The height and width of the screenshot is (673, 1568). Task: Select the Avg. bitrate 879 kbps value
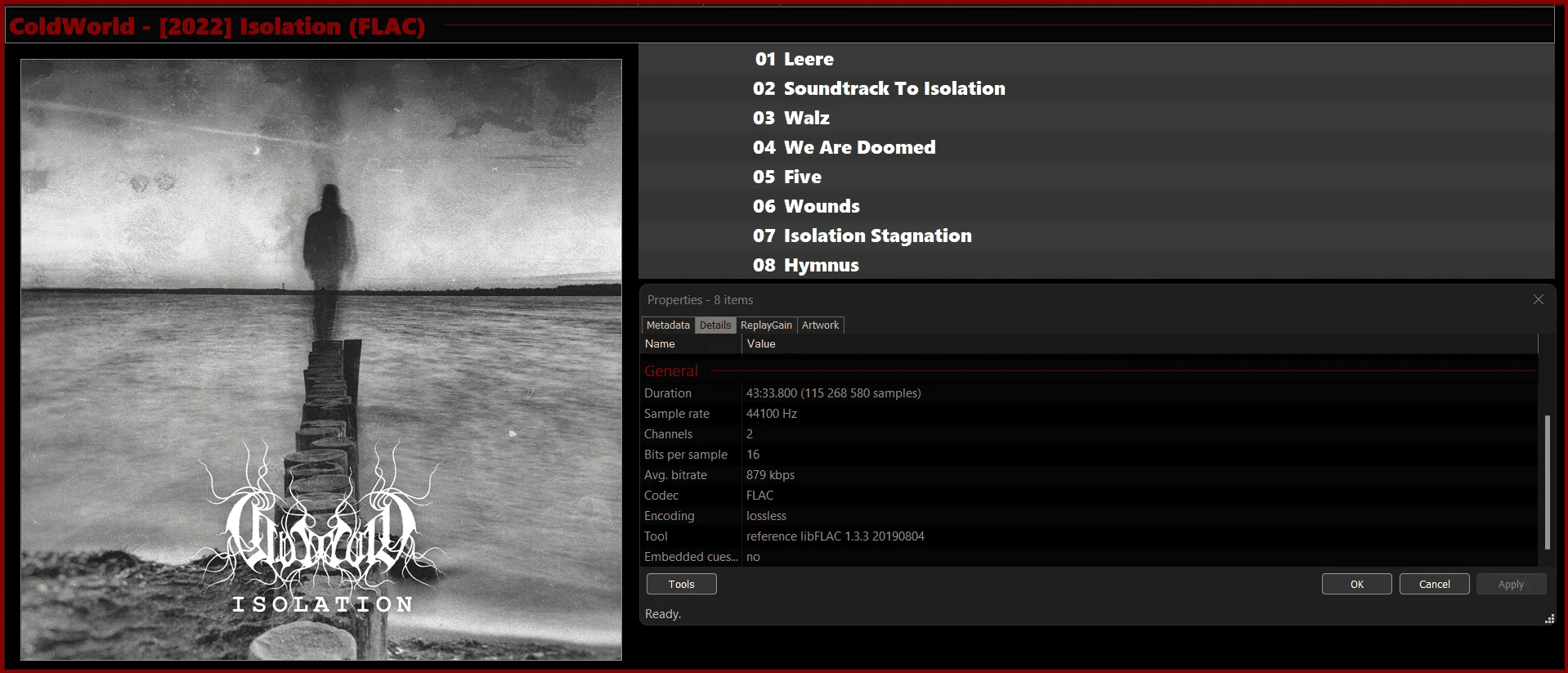click(770, 475)
